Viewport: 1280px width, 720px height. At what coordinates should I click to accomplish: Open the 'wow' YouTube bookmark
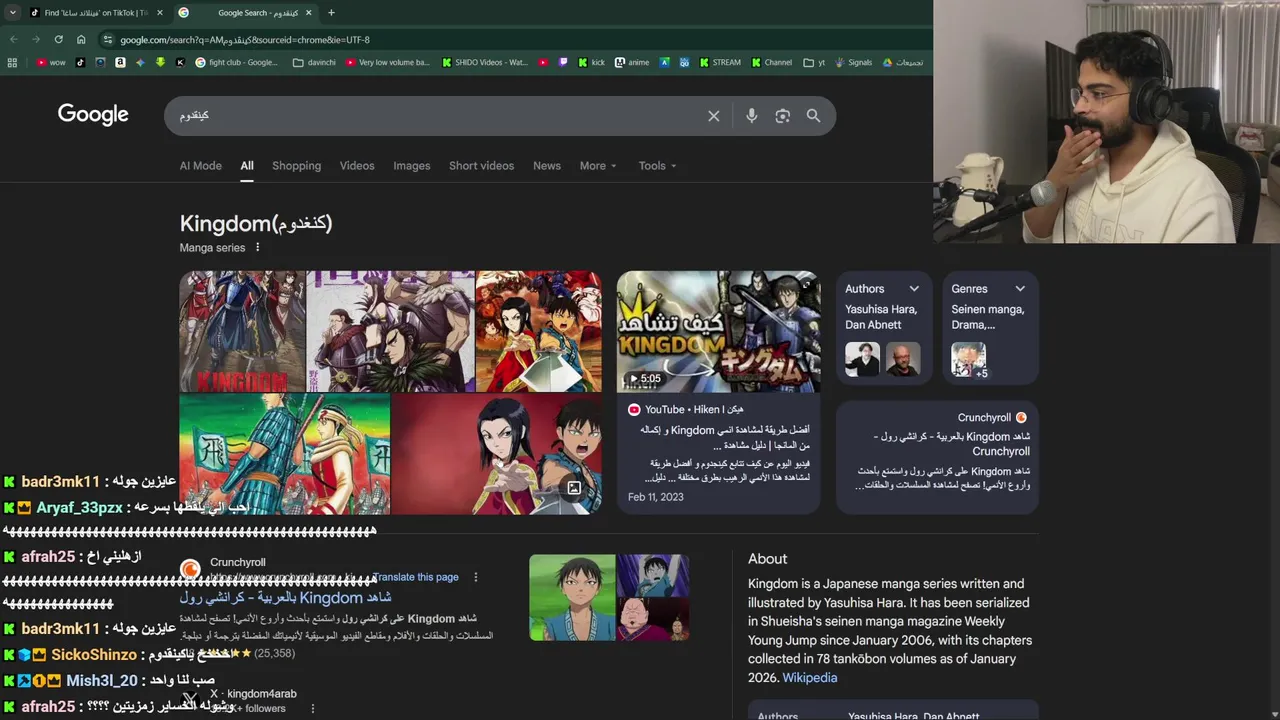51,62
